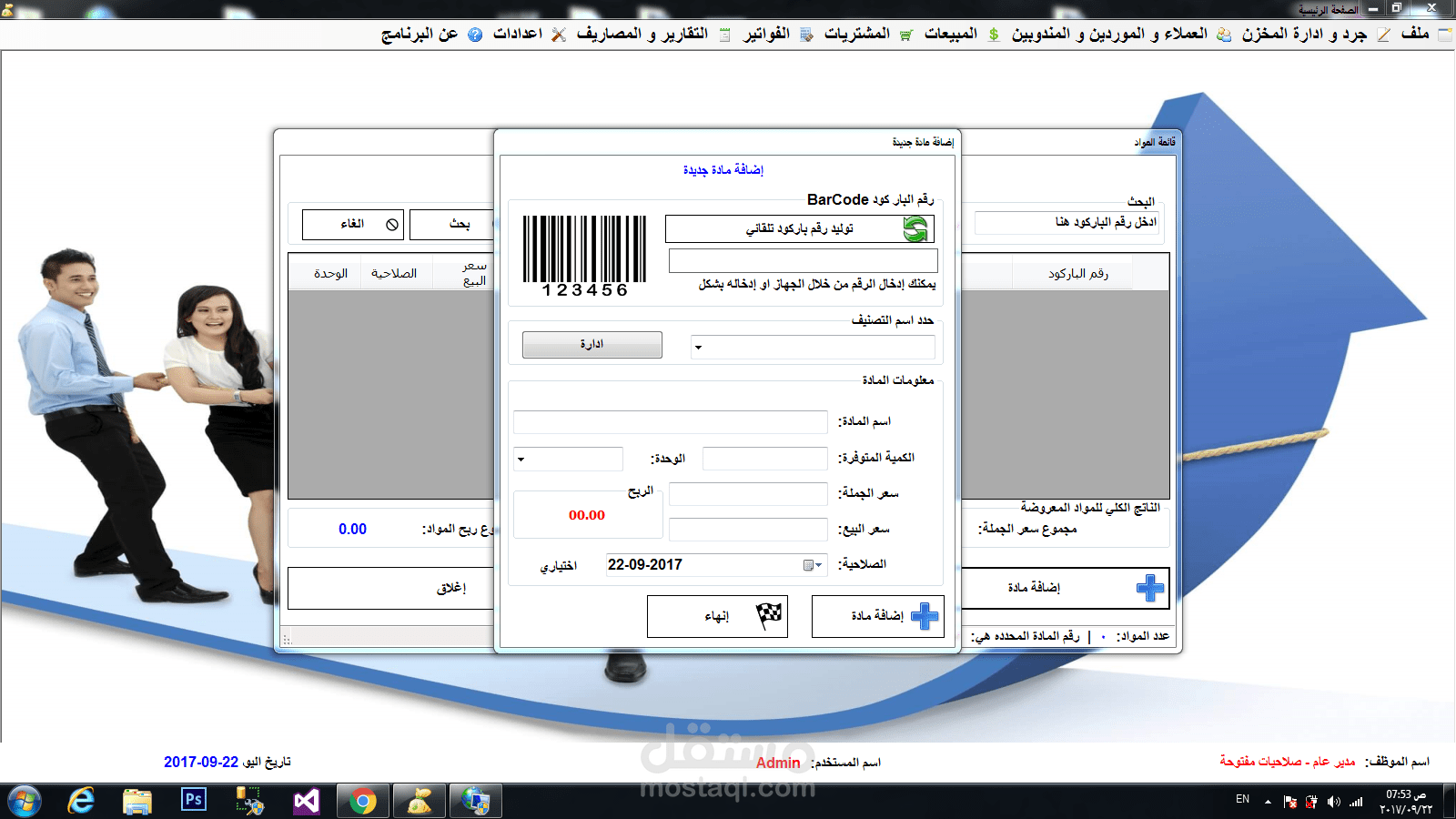
Task: Click the green refresh icon to generate barcode
Action: pos(916,228)
